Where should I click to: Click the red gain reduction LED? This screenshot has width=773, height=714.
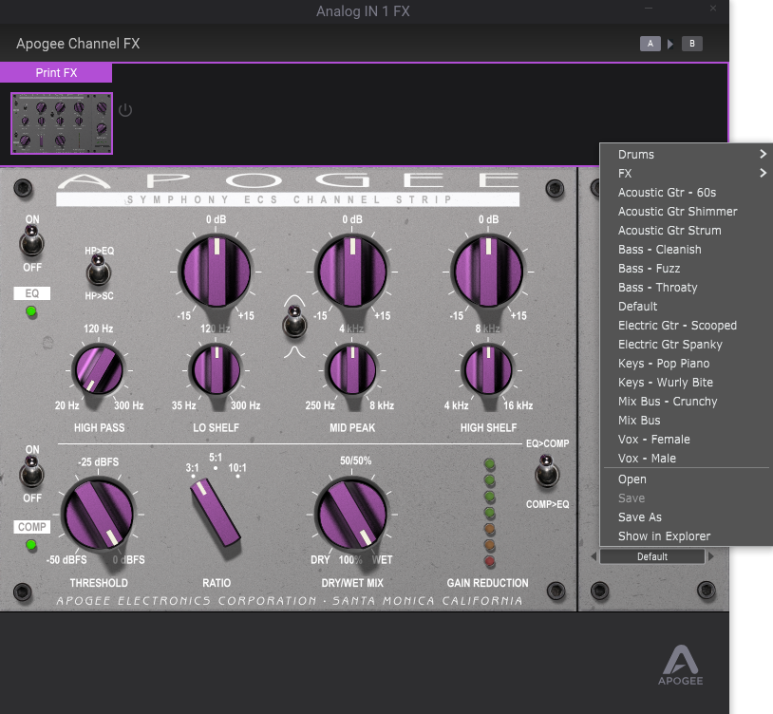coord(489,561)
